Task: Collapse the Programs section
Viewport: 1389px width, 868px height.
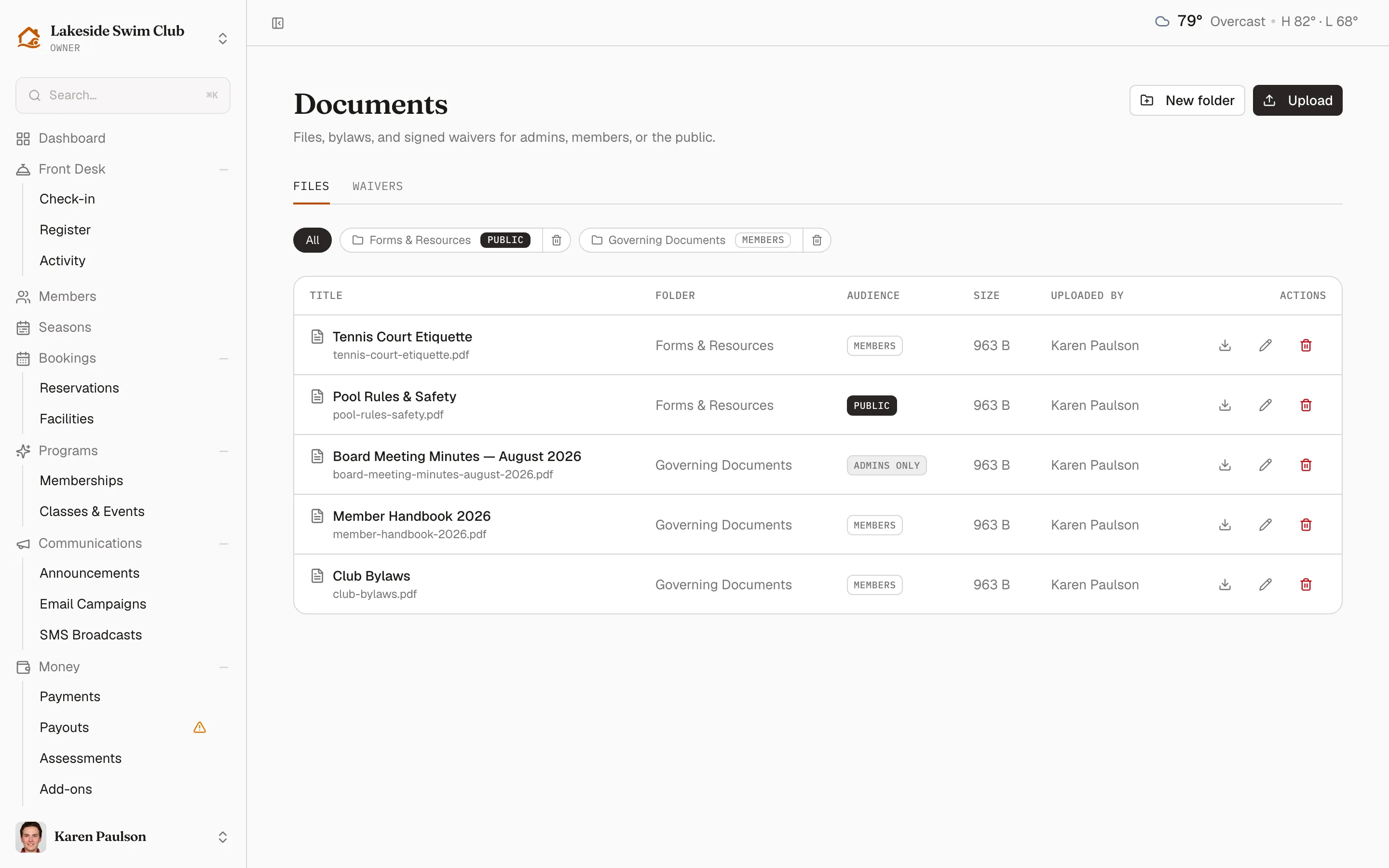Action: click(x=224, y=451)
